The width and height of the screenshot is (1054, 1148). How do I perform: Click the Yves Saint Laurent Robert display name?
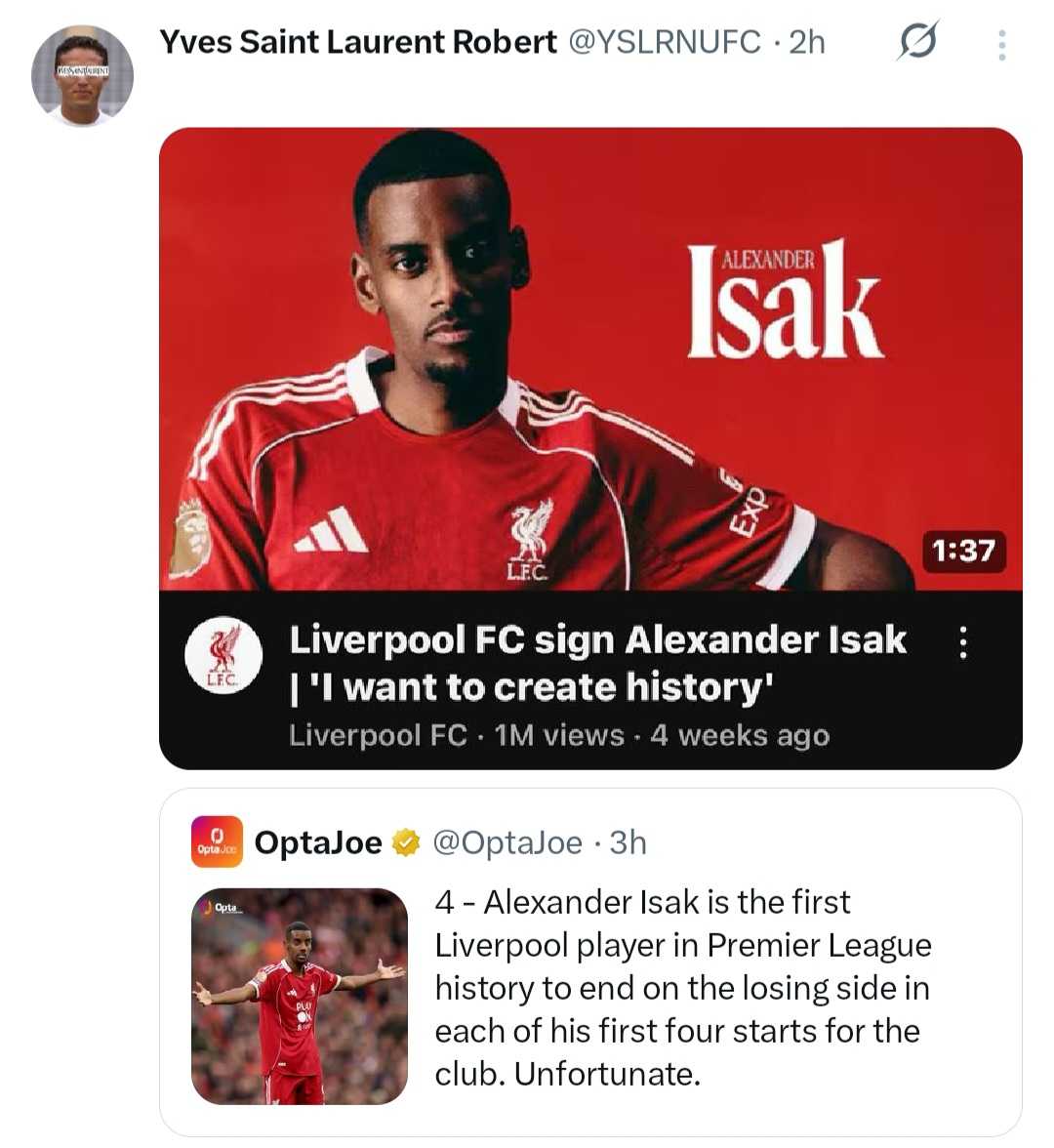[x=357, y=42]
